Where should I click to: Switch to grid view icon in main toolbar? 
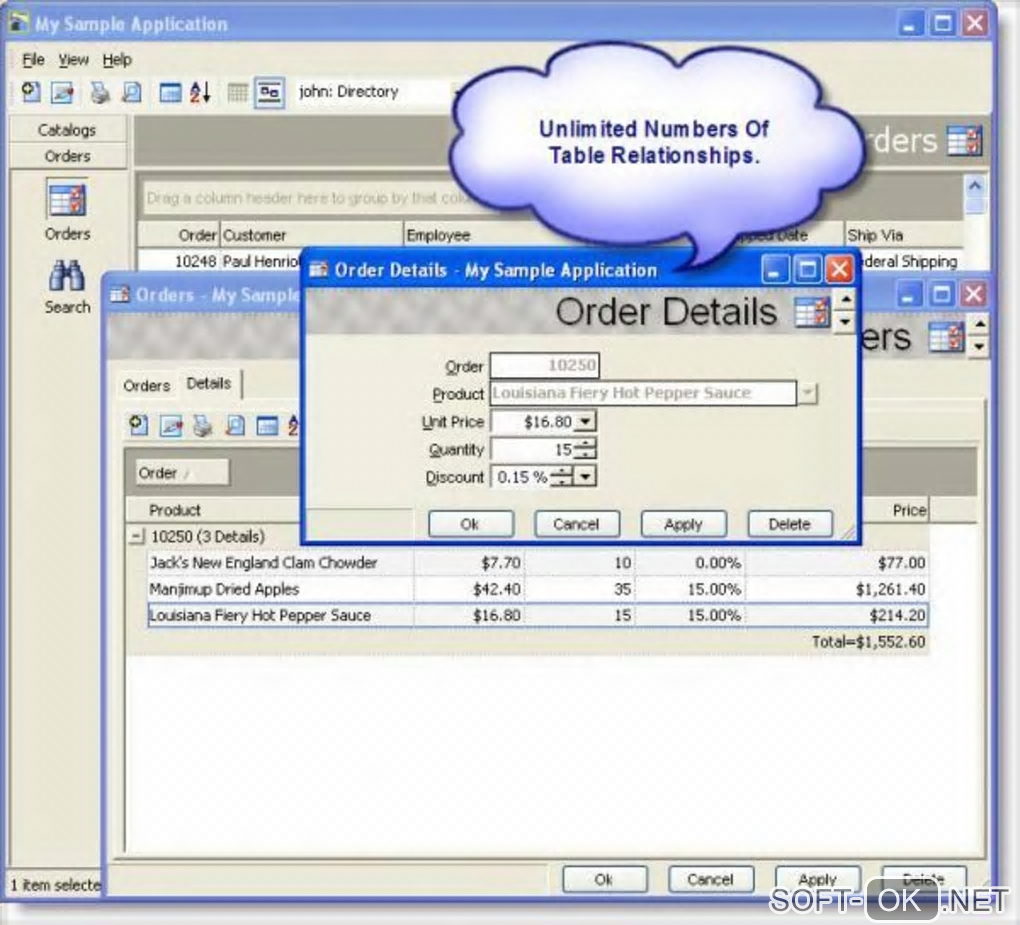pos(237,93)
